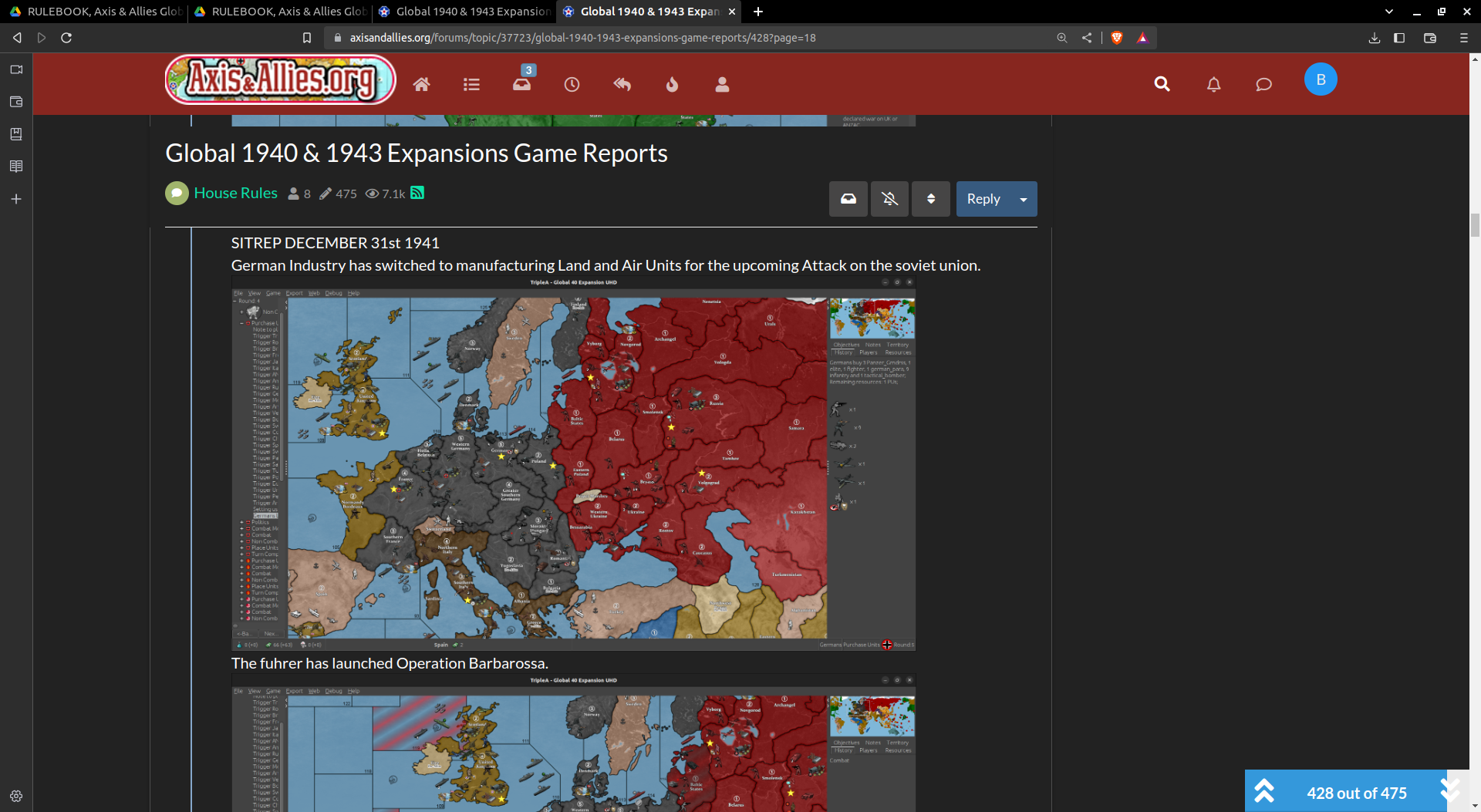Open sidebar settings gear

[16, 796]
